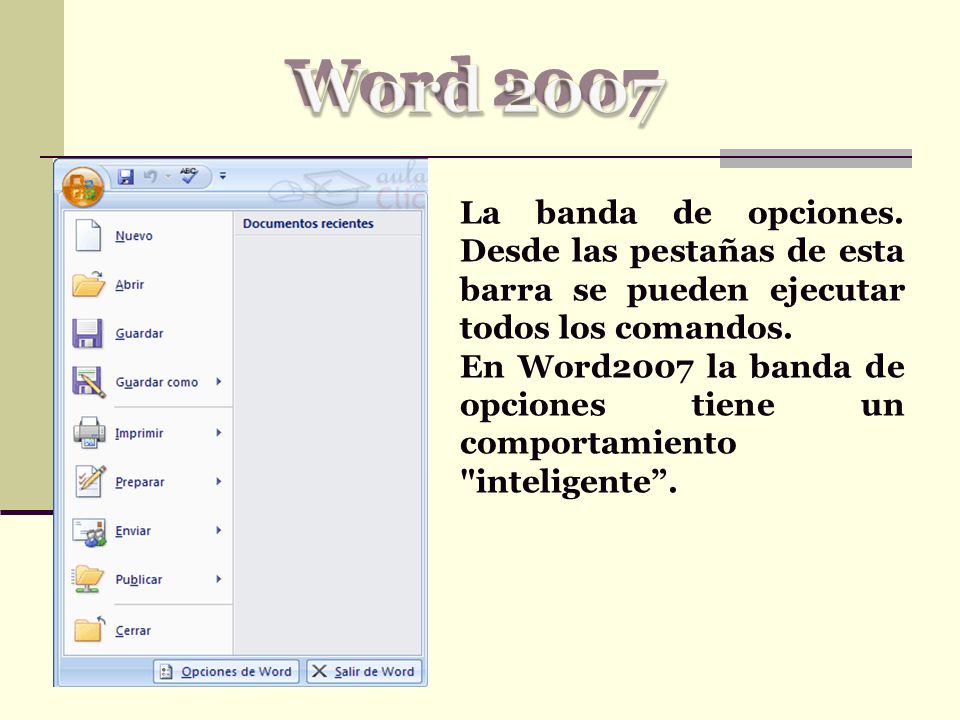
Task: Click the folder icon beside Cerrar
Action: click(x=89, y=629)
